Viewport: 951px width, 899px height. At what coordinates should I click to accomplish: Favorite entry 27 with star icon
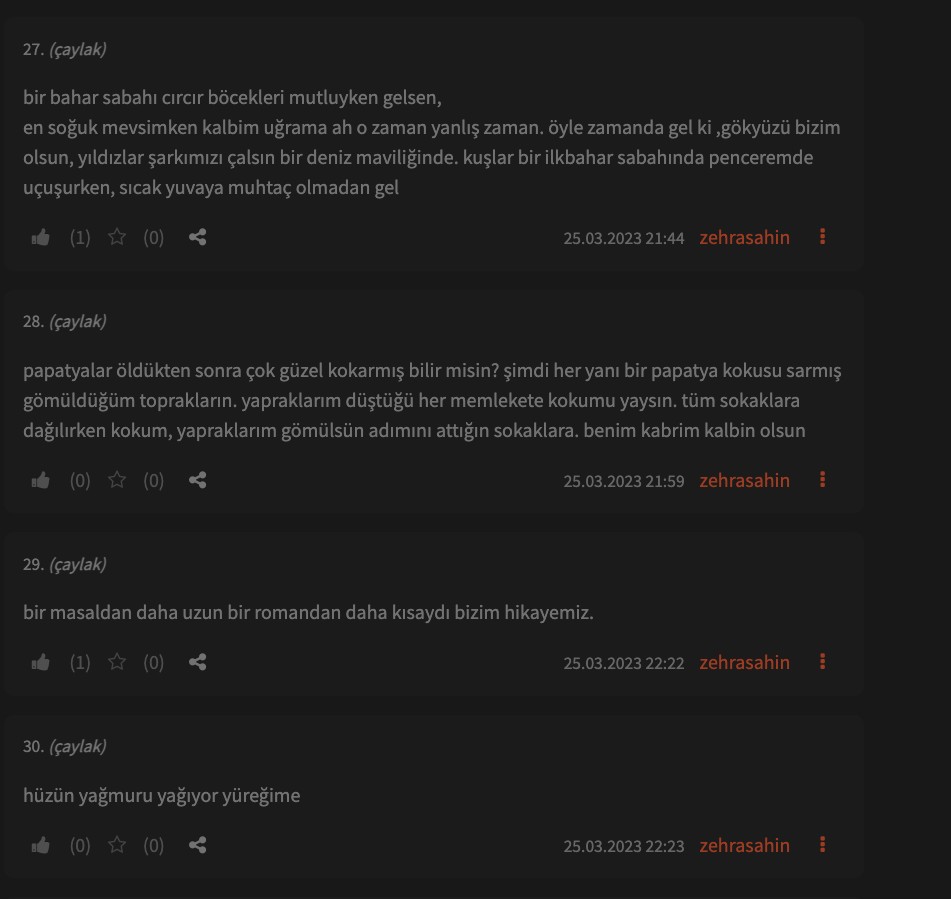coord(116,237)
